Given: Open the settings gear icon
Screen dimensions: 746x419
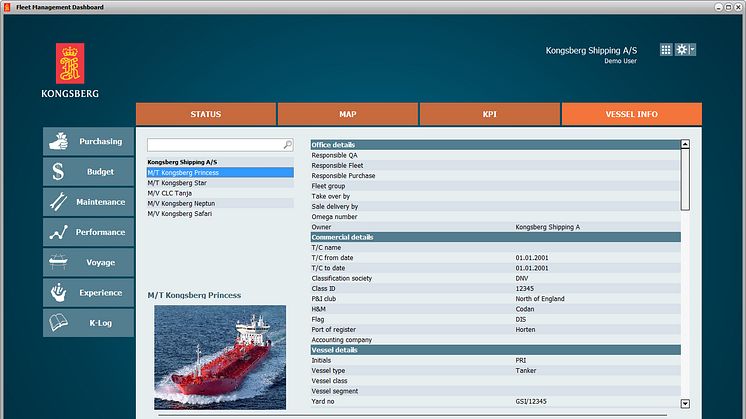Looking at the screenshot, I should click(681, 49).
